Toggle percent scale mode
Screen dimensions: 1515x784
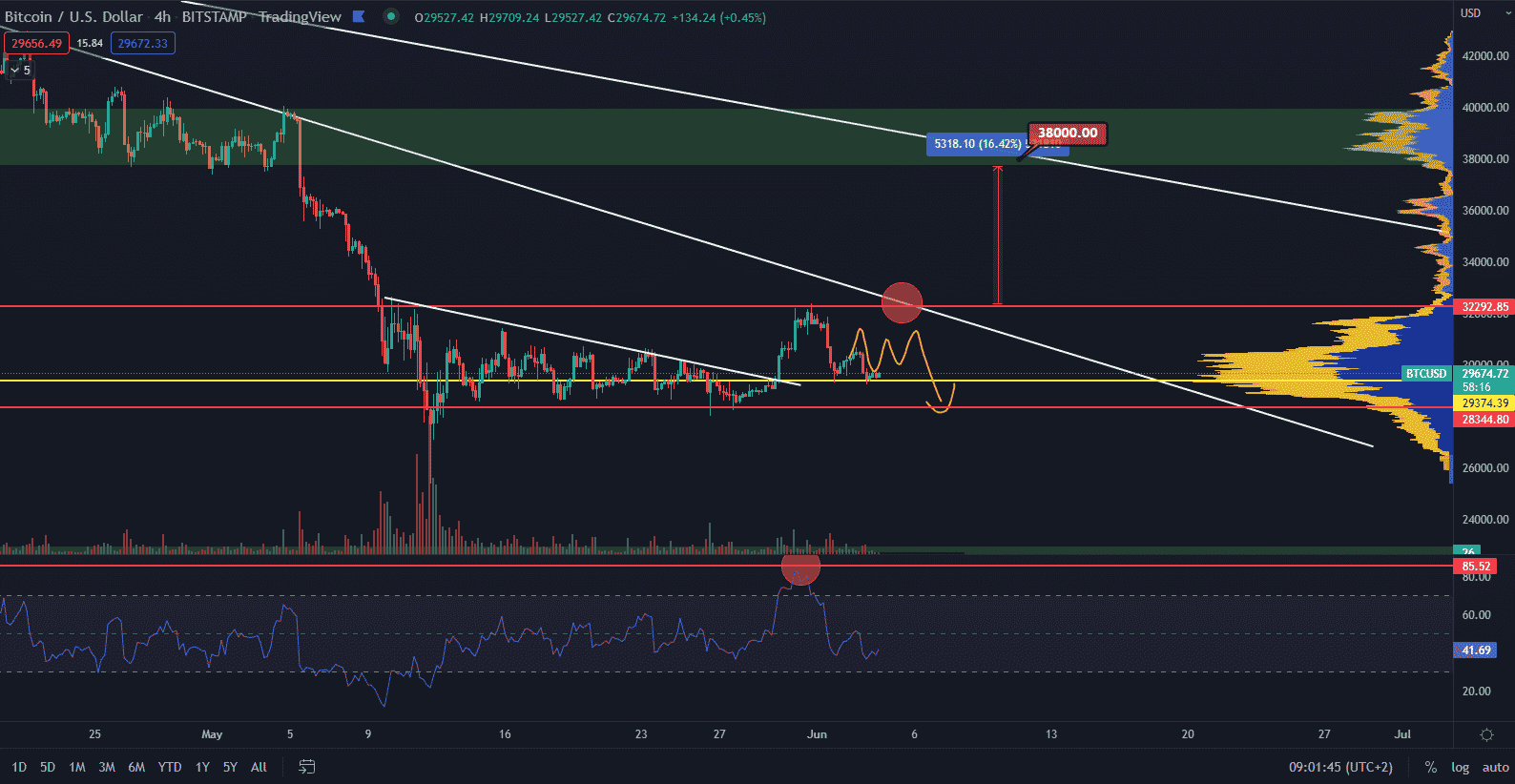1430,767
